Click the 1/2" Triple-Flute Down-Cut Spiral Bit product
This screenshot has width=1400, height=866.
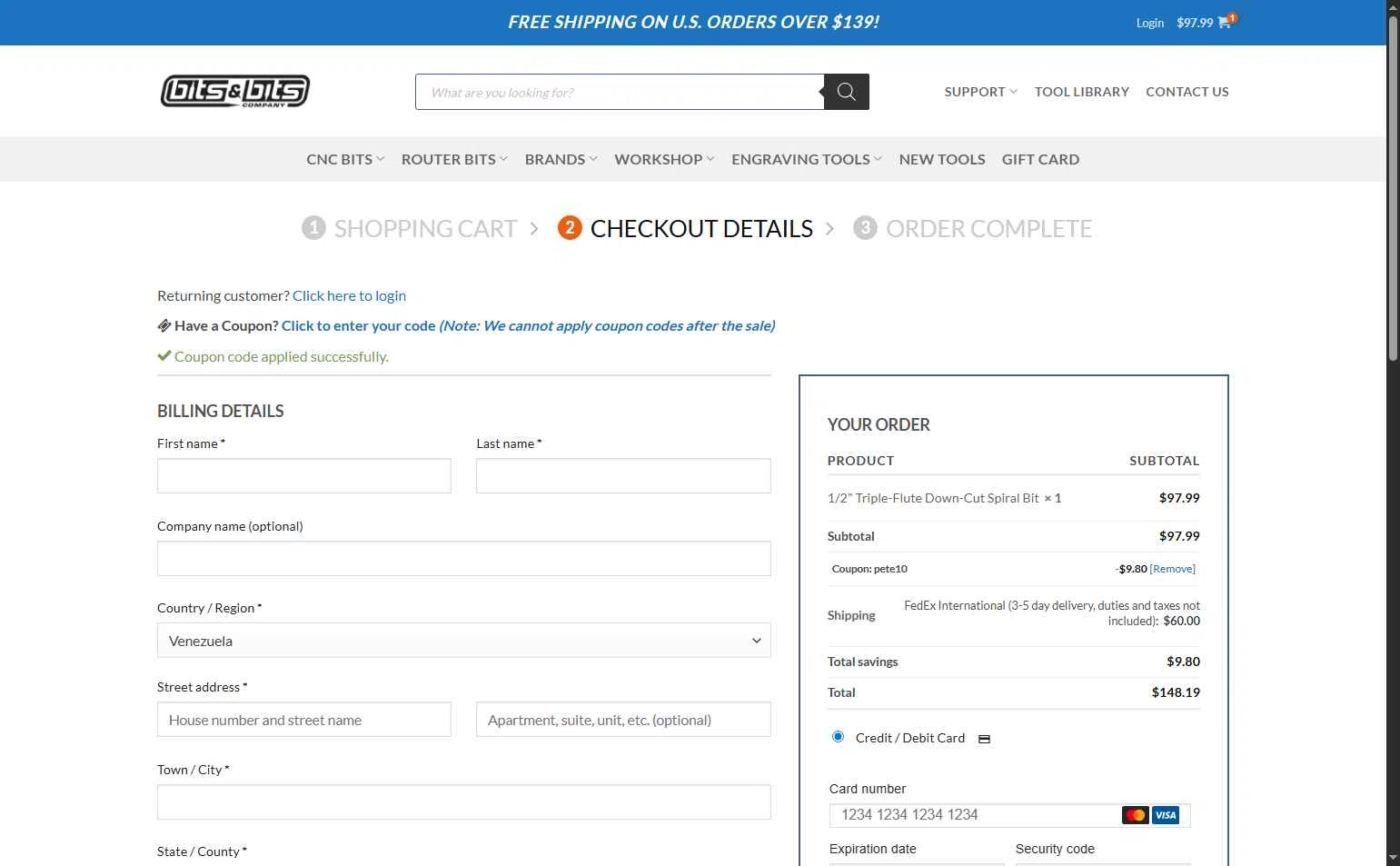coord(933,498)
